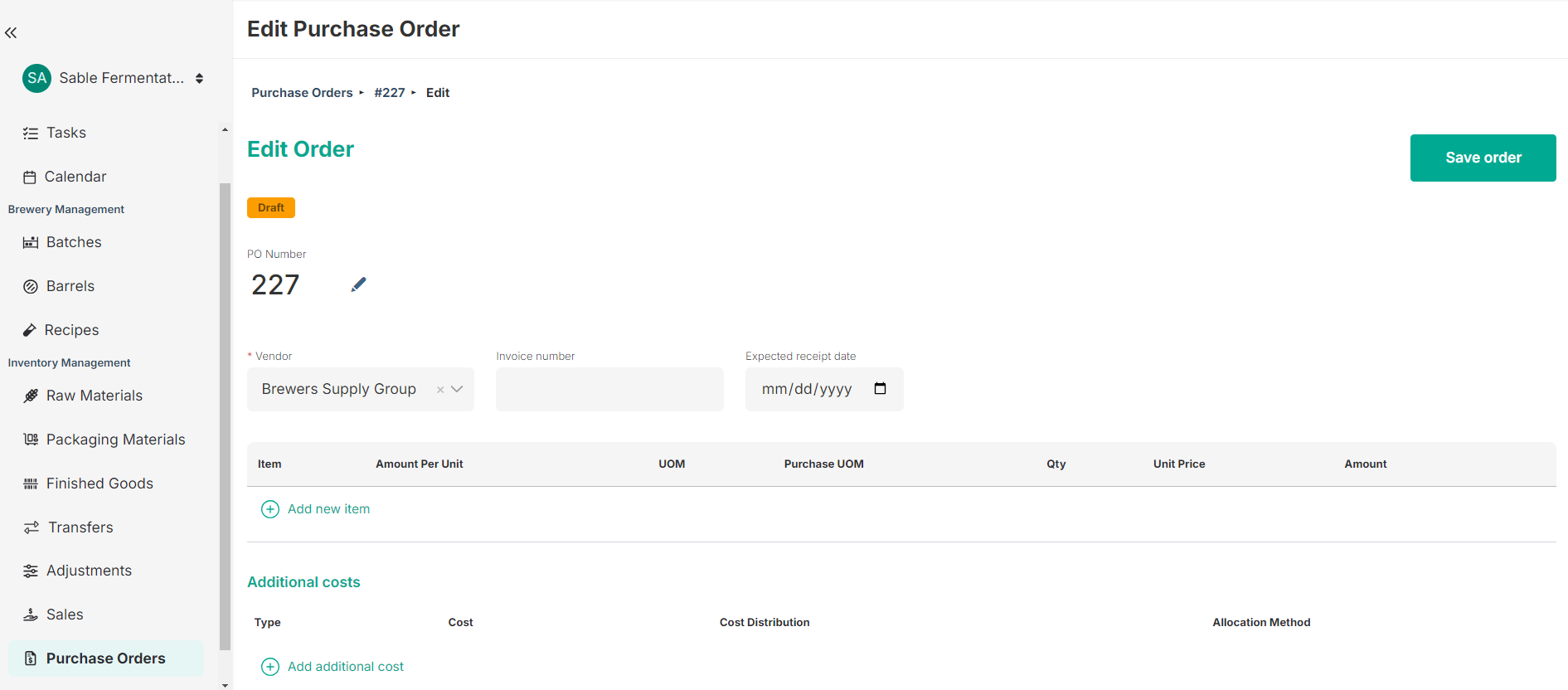Click the Purchase Orders document icon
1568x690 pixels.
coord(31,658)
